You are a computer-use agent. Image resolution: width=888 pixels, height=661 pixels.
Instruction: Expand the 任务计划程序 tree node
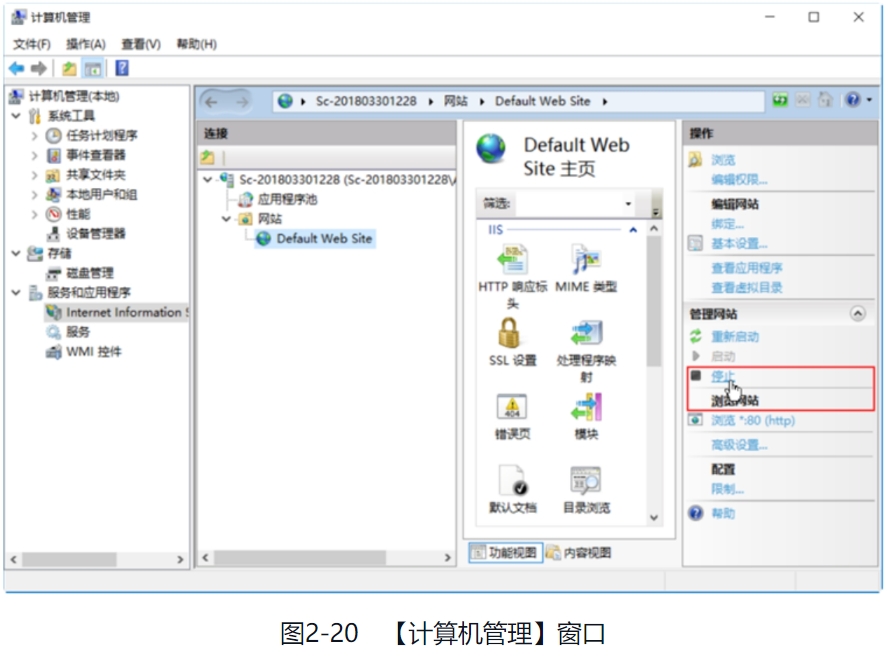35,135
